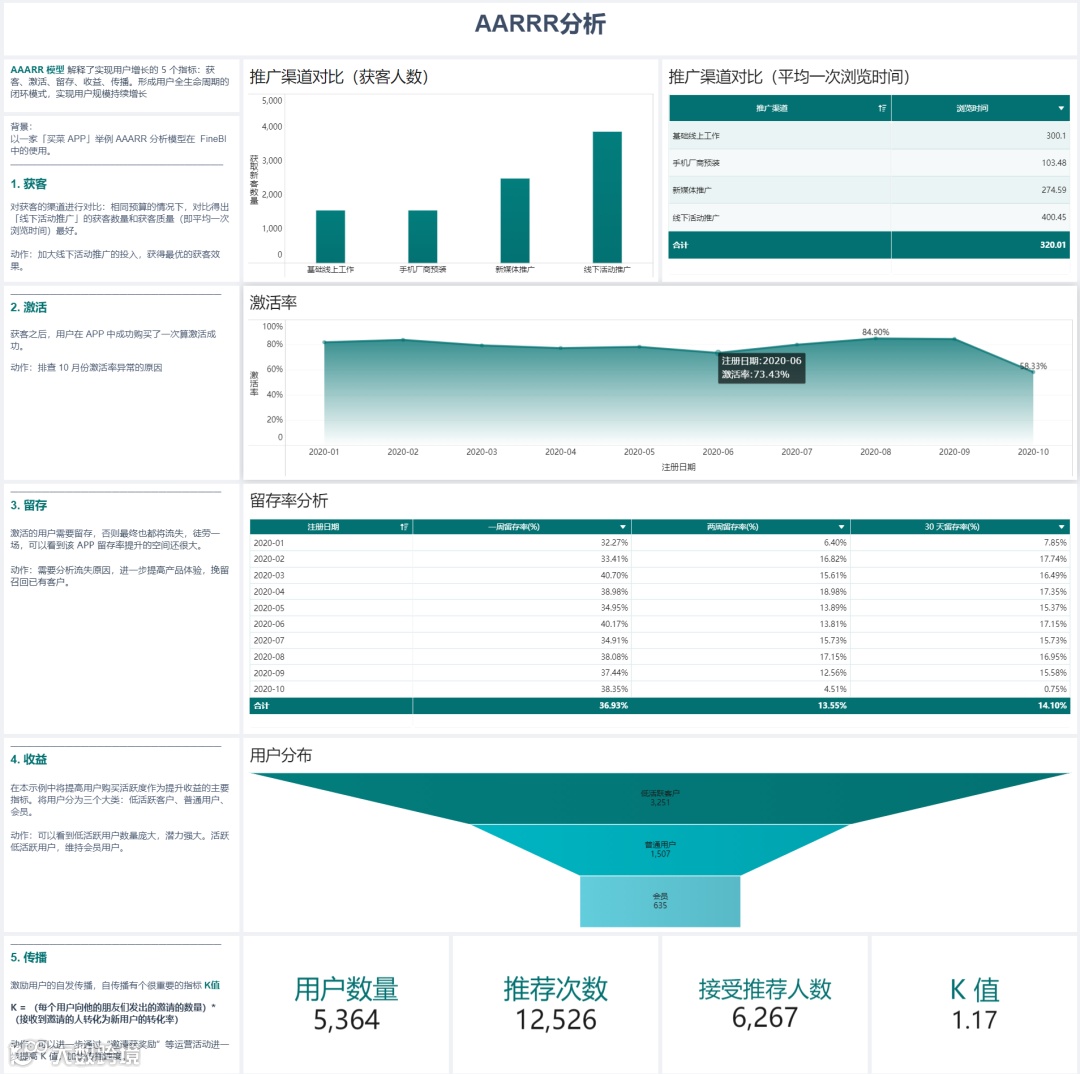Screen dimensions: 1080x1074
Task: Select the 会员 funnel segment
Action: [x=660, y=901]
